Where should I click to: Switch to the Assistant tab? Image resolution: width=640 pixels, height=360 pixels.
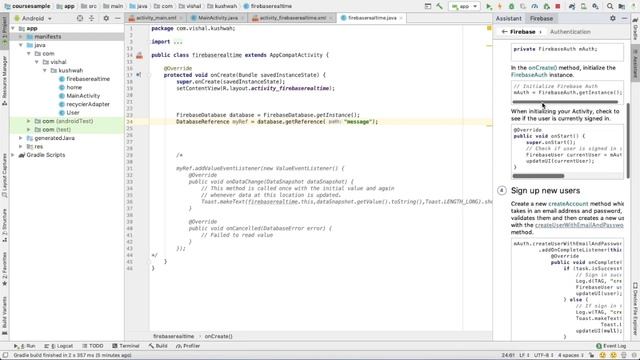(x=509, y=18)
